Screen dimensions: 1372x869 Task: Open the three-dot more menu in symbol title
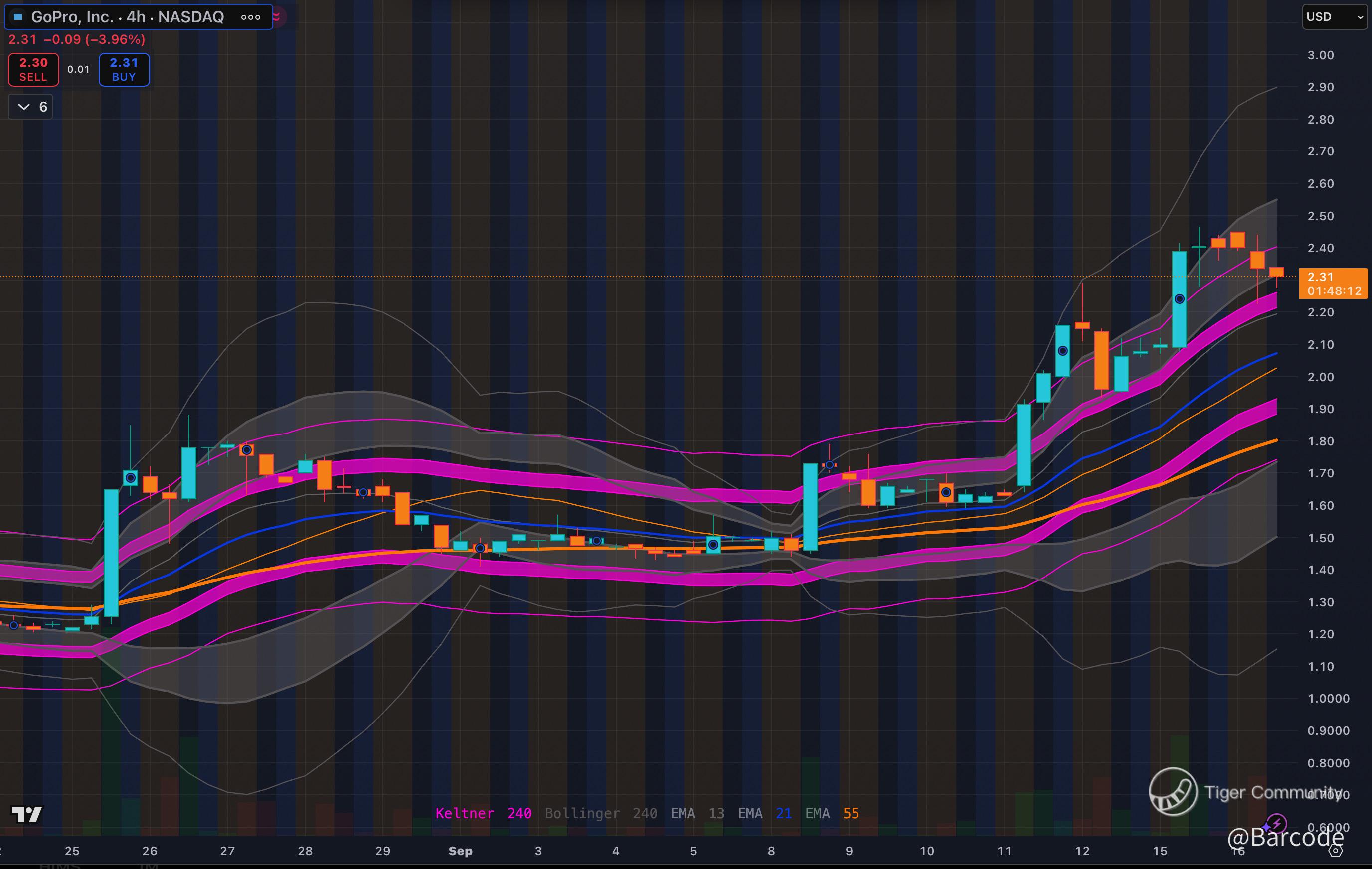[x=251, y=17]
